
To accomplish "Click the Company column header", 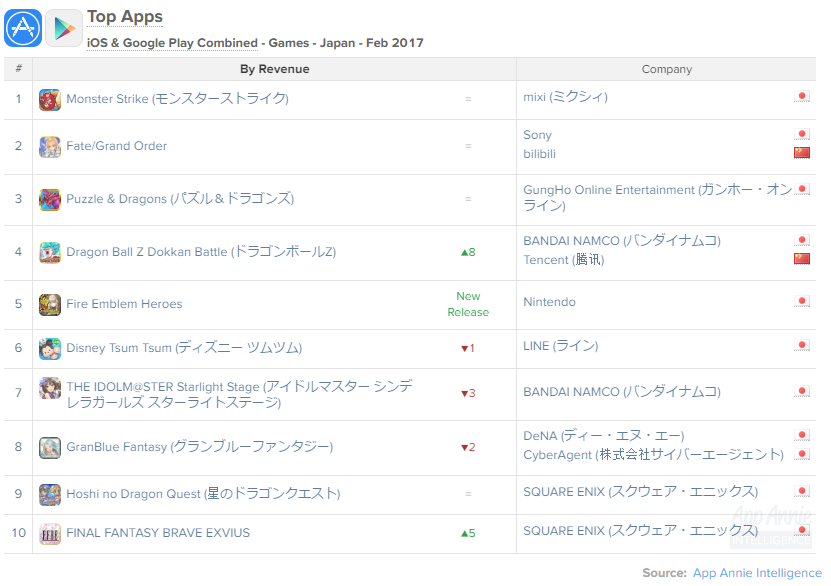I will pos(666,69).
